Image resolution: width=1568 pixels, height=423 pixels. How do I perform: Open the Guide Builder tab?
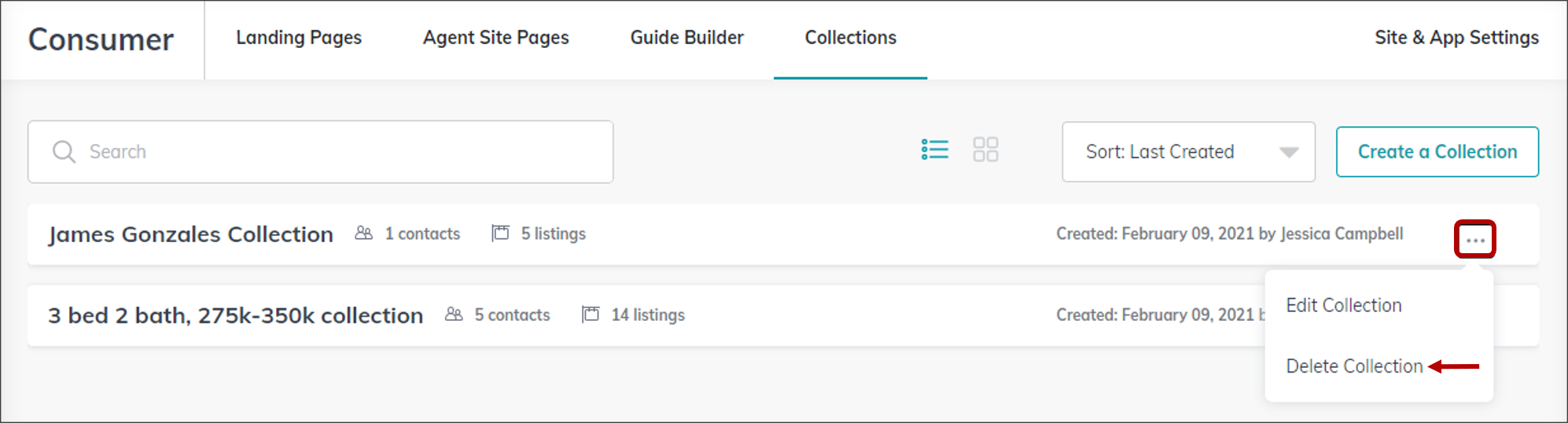click(687, 38)
